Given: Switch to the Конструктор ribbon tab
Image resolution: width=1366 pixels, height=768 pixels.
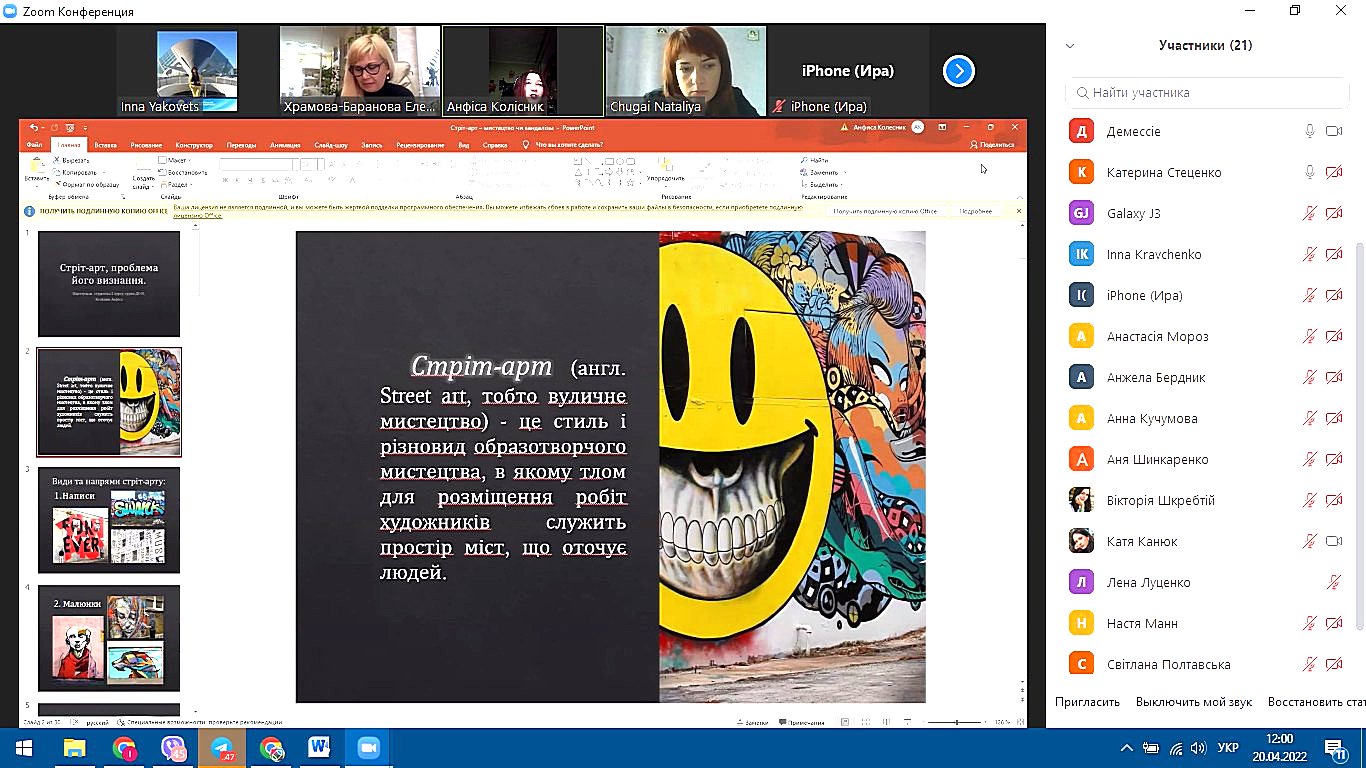Looking at the screenshot, I should [194, 145].
